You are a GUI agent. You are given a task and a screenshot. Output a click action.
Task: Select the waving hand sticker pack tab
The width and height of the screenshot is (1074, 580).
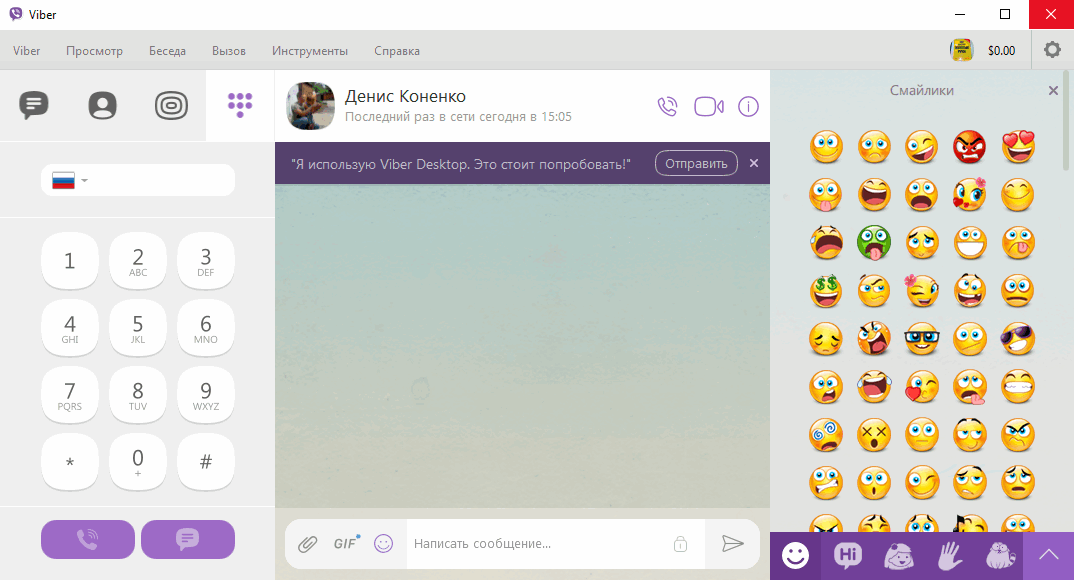tap(950, 556)
